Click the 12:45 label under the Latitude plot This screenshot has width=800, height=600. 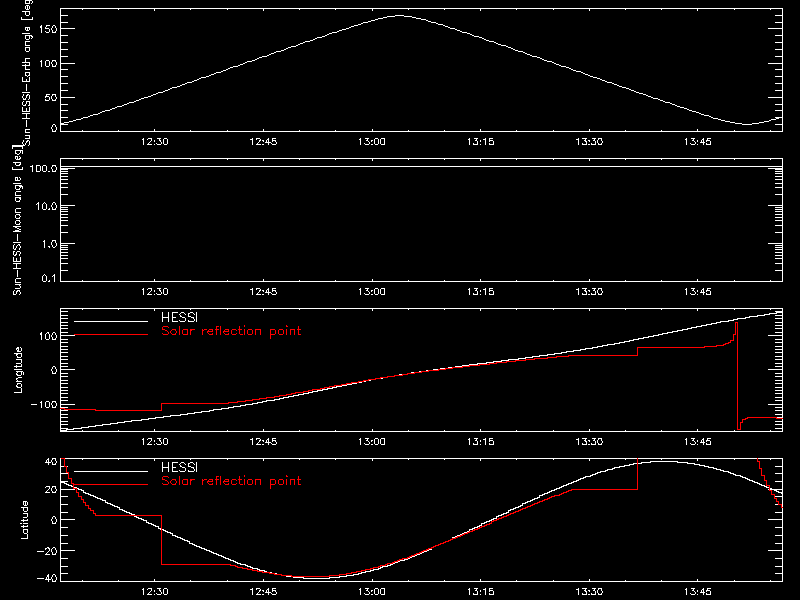263,592
